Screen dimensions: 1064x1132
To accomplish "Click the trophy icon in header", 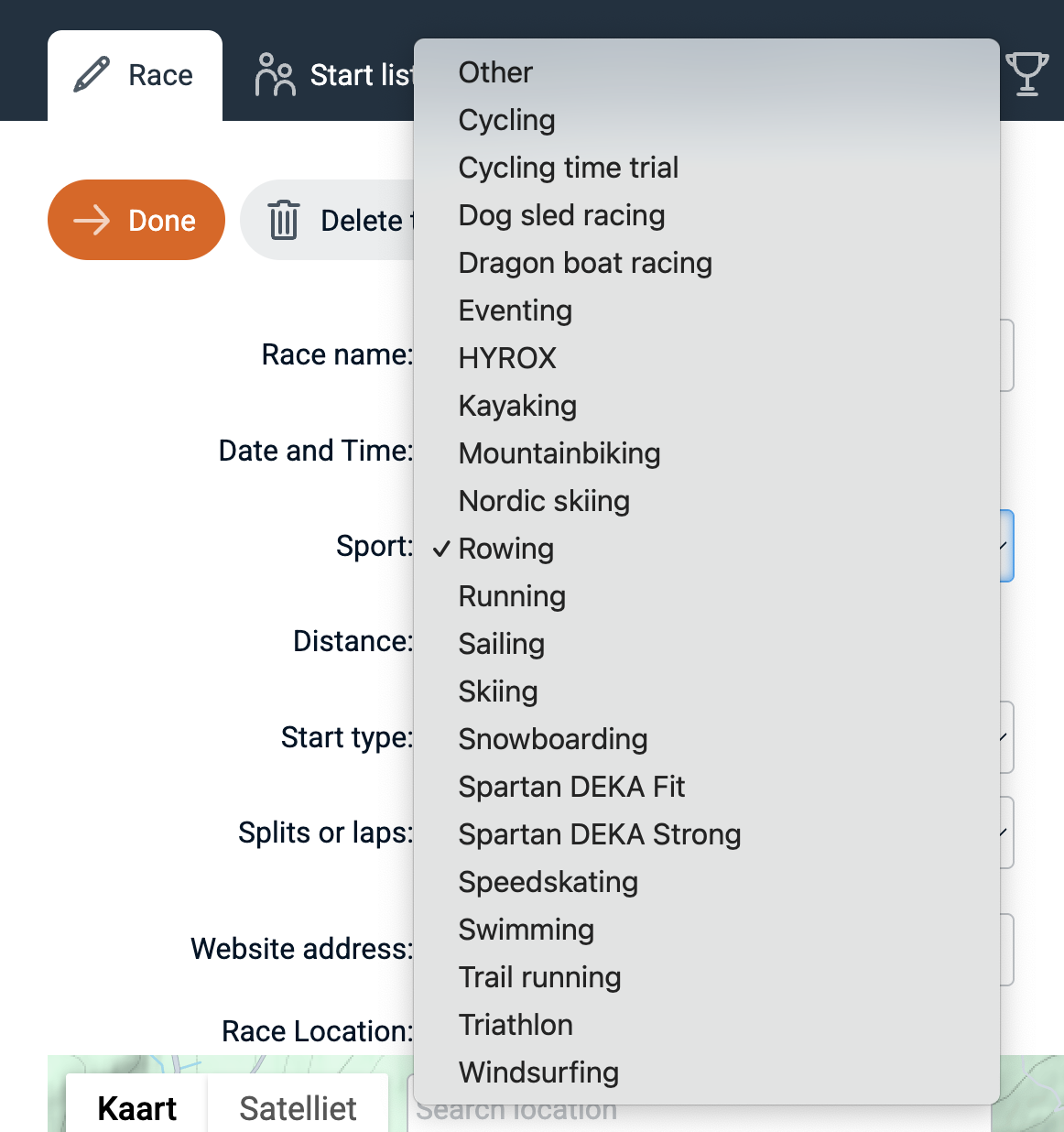I will pos(1026,74).
